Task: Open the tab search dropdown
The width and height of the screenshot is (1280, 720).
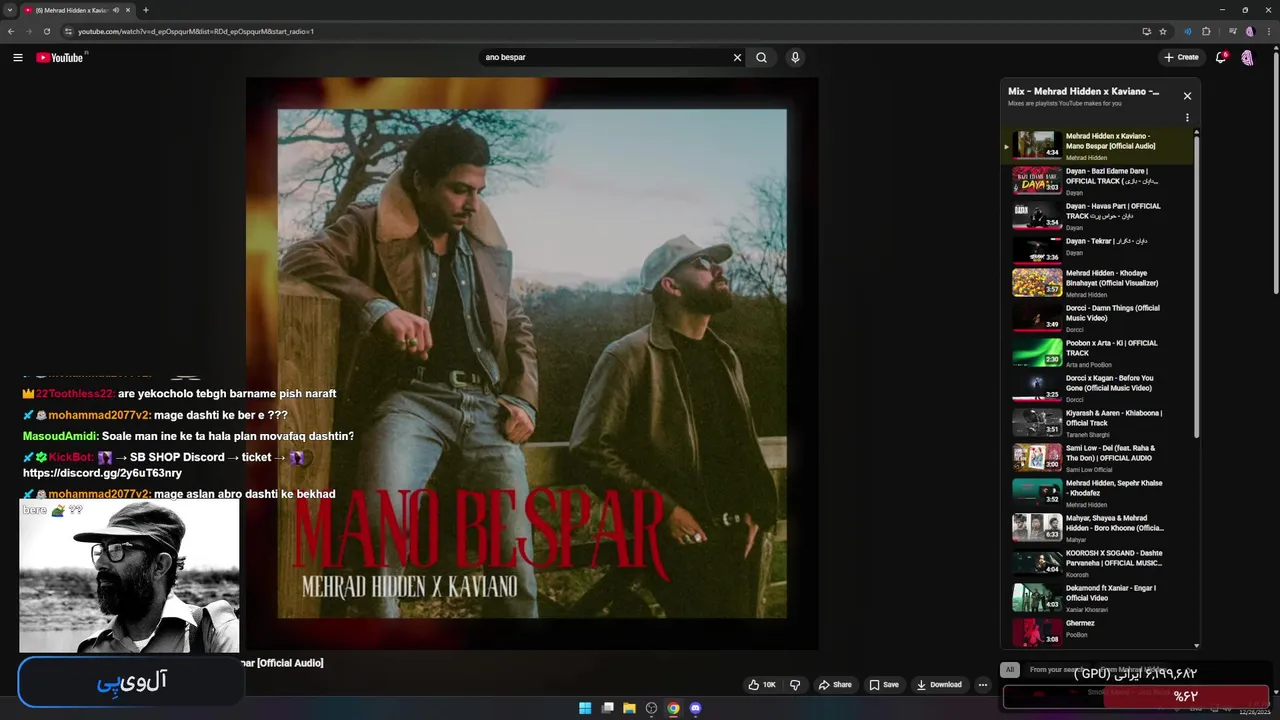Action: click(9, 10)
